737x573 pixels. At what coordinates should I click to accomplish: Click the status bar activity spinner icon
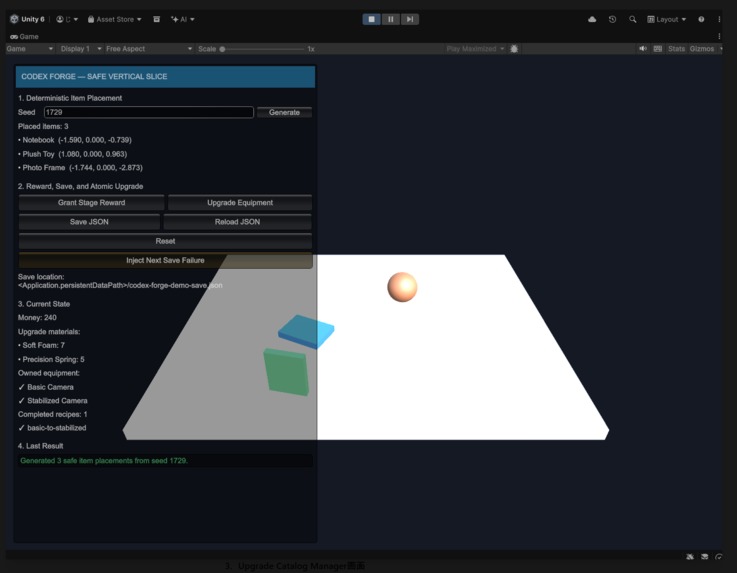click(719, 557)
